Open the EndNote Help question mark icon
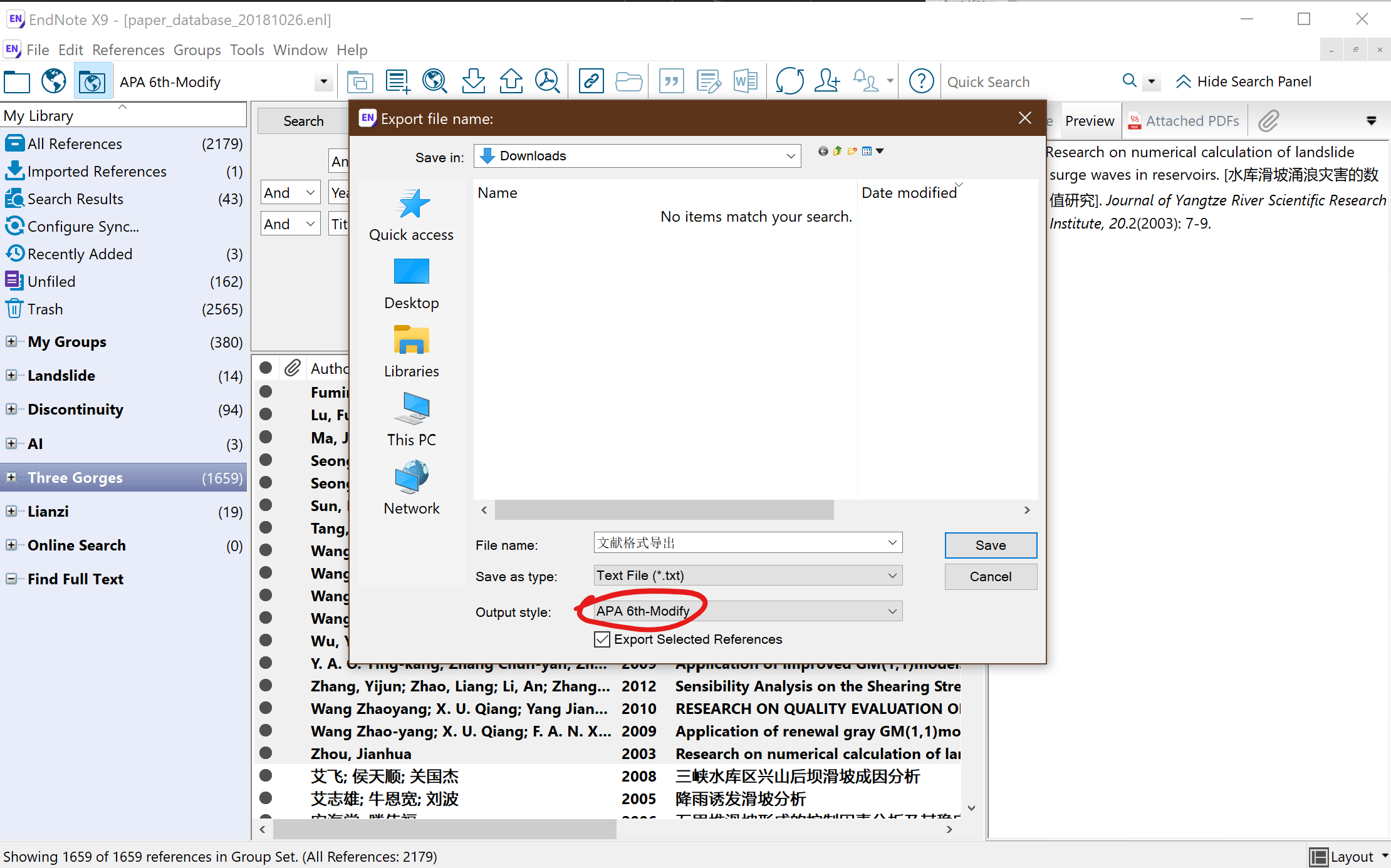 921,81
